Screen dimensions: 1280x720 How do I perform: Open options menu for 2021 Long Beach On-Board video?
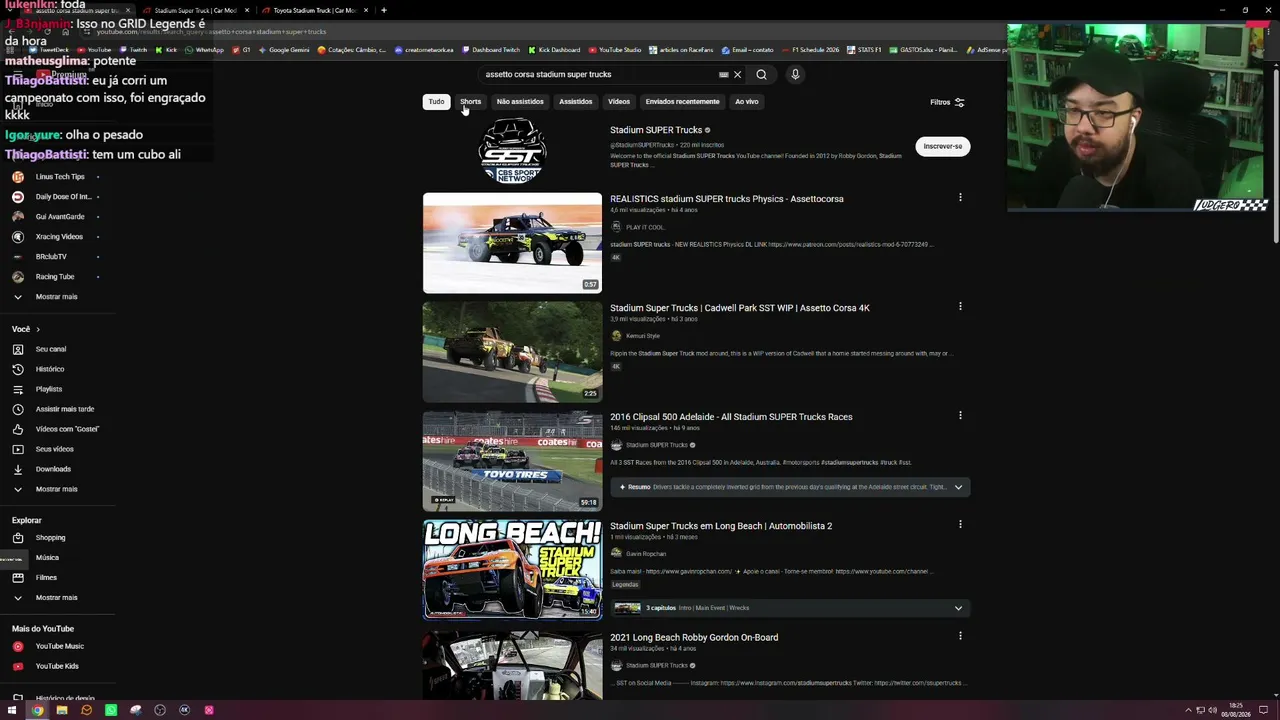960,636
